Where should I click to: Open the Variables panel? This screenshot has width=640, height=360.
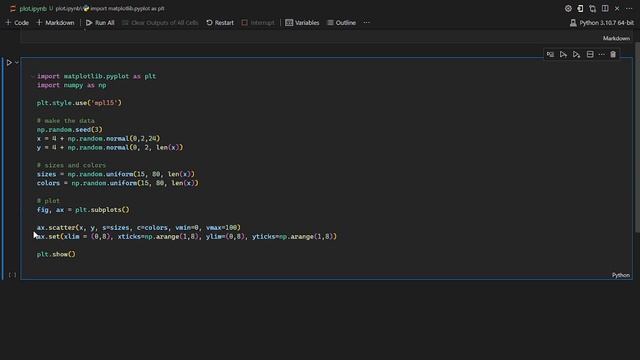coord(302,22)
